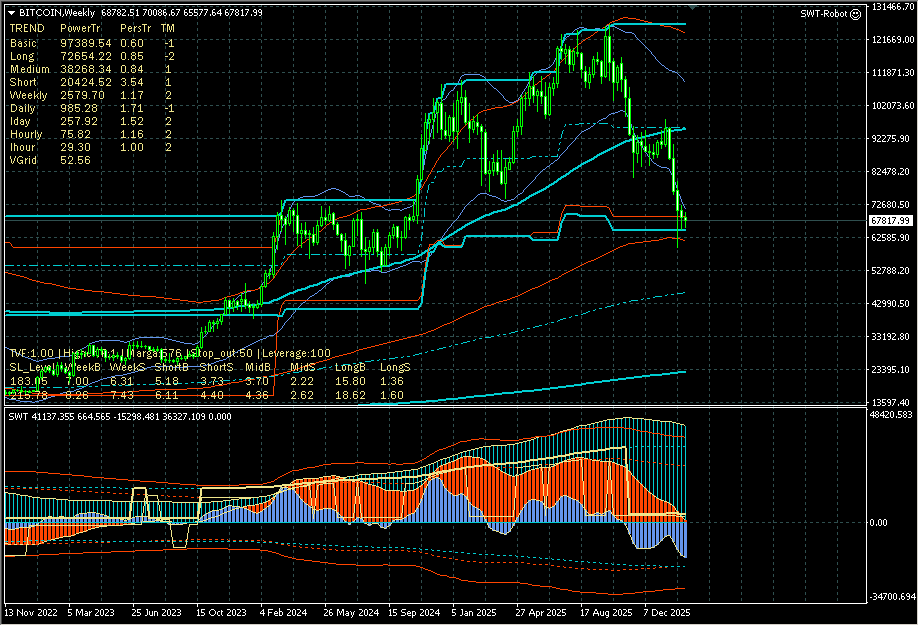This screenshot has height=626, width=919.
Task: Click the -34700.694 indicator scale label
Action: pos(893,597)
